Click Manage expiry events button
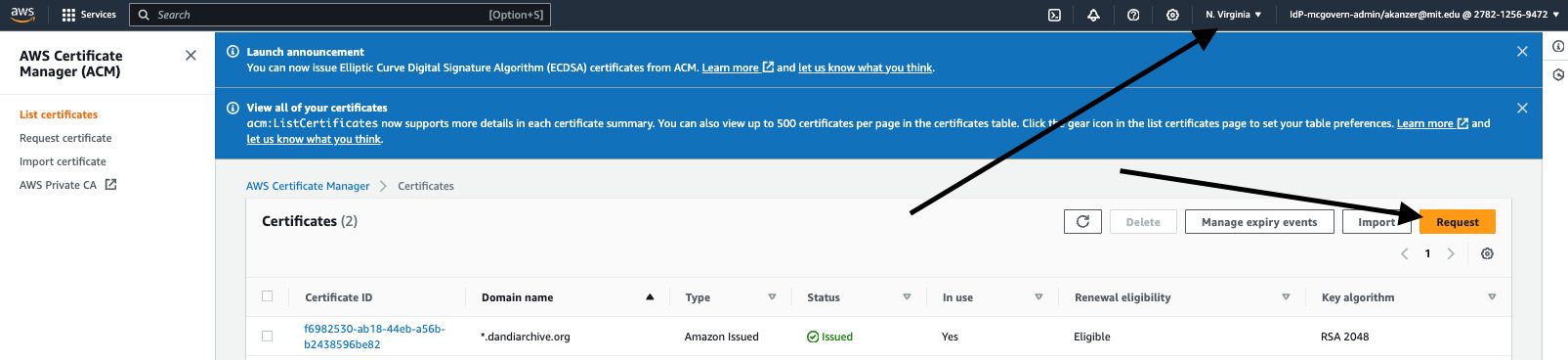 pos(1259,222)
